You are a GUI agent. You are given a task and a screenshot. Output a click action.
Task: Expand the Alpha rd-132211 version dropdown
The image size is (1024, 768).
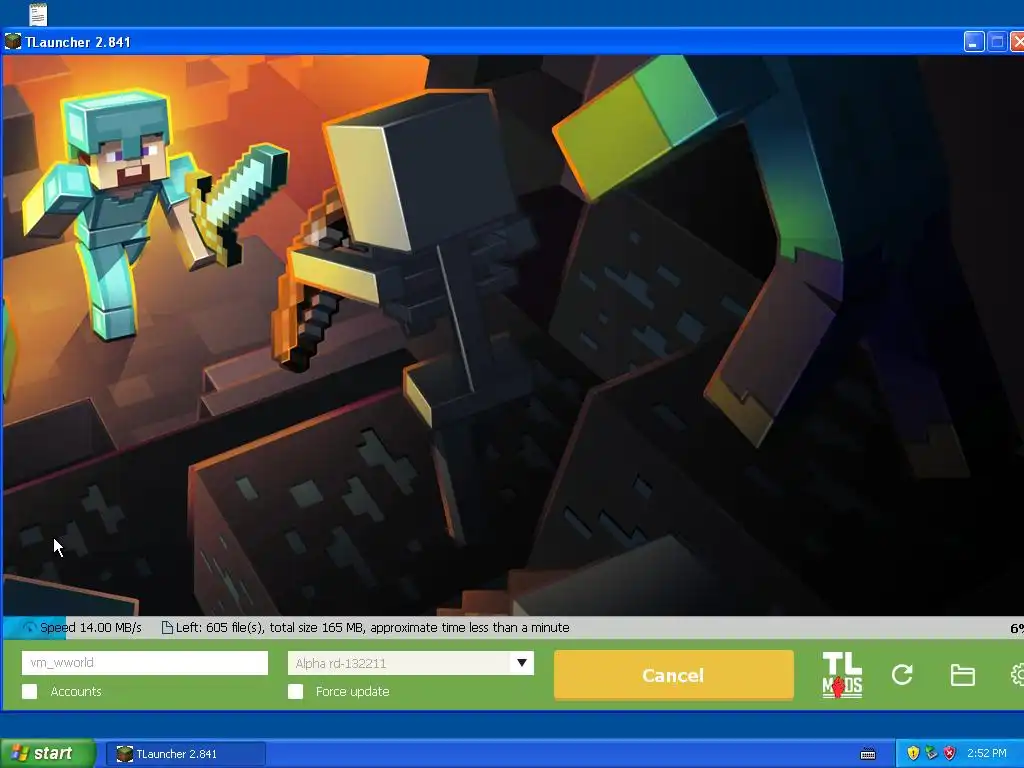click(x=521, y=663)
